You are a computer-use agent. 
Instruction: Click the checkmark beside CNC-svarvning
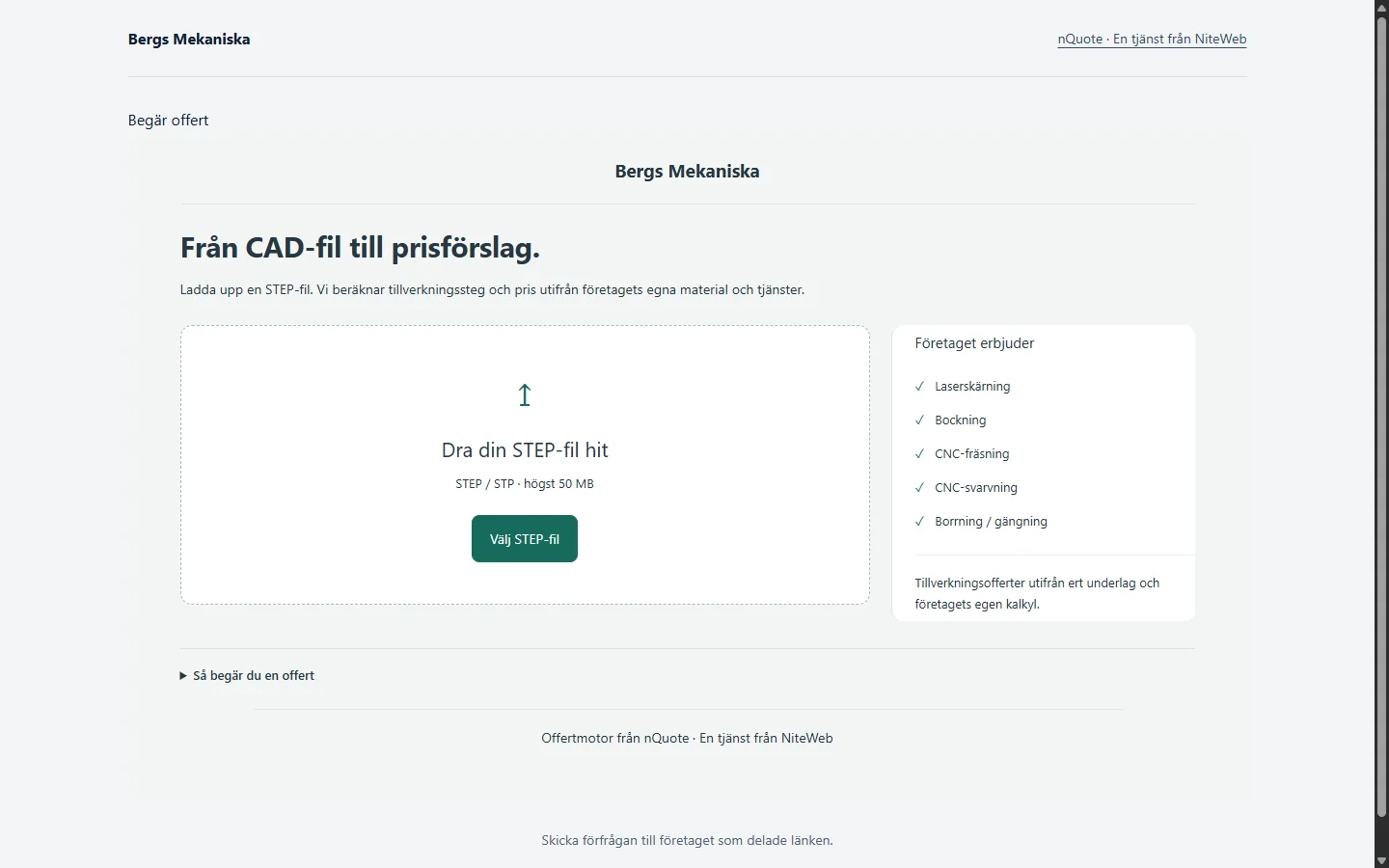click(919, 488)
